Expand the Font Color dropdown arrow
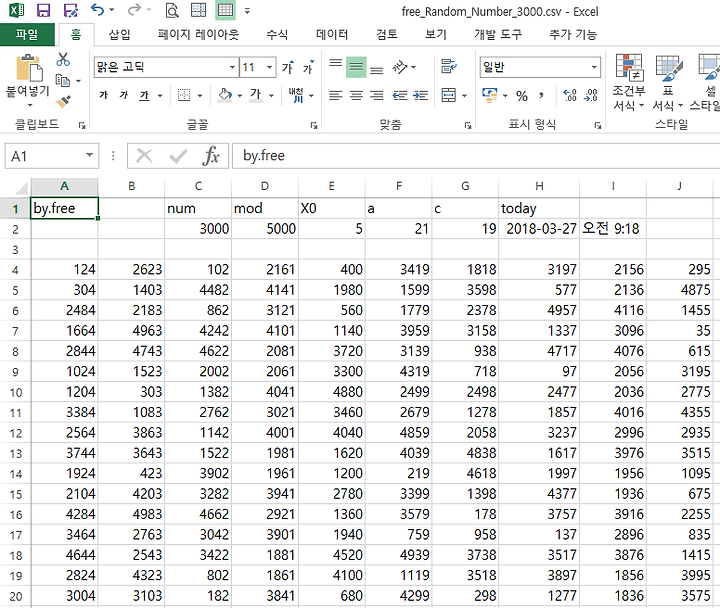 (x=271, y=96)
